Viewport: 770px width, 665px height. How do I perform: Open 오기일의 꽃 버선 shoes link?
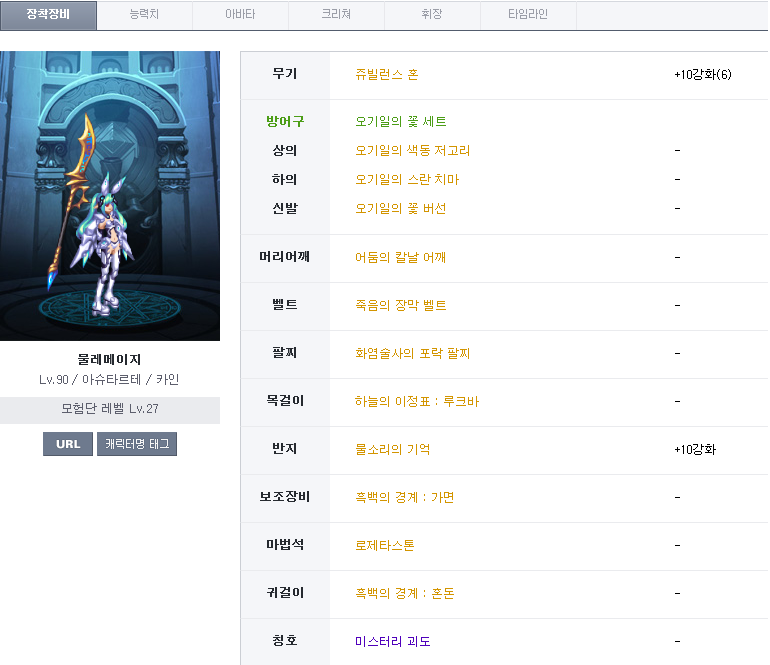pyautogui.click(x=401, y=209)
